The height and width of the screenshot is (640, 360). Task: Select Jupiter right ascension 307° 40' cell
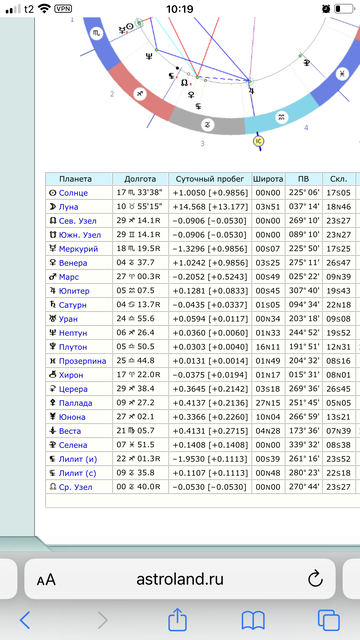coord(303,291)
